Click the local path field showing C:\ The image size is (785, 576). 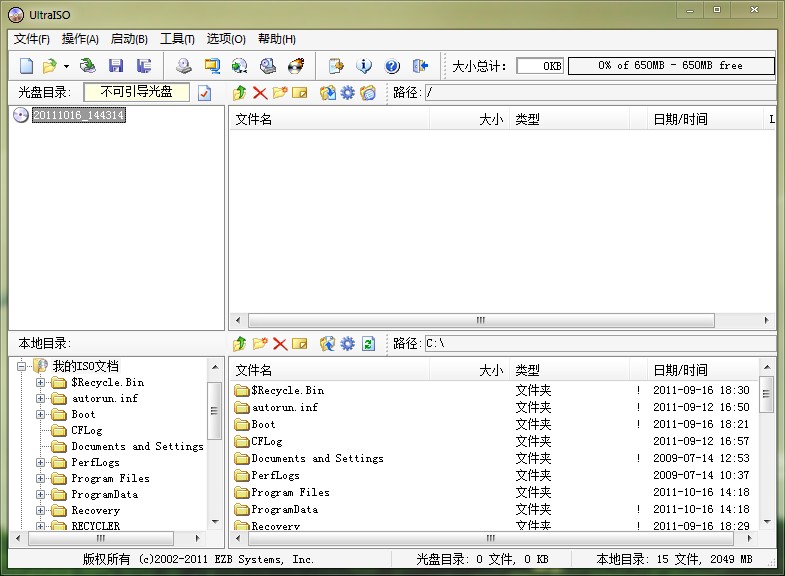point(600,344)
